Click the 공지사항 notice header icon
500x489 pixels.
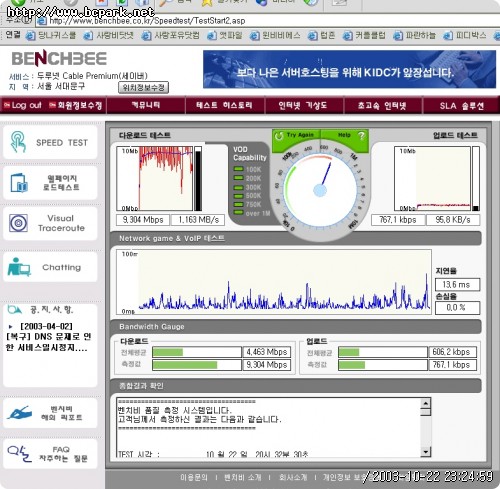[15, 309]
